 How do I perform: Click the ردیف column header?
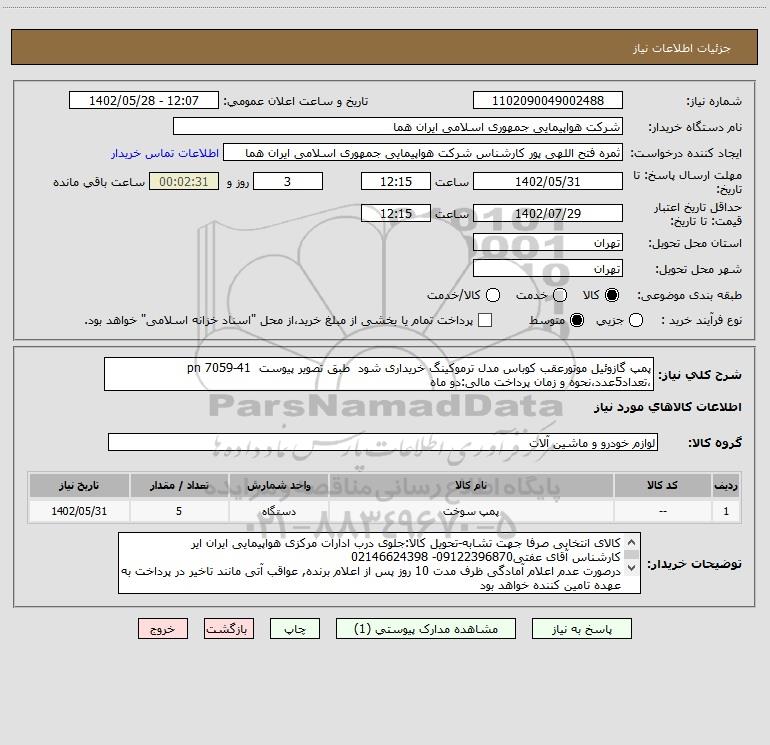pyautogui.click(x=726, y=485)
